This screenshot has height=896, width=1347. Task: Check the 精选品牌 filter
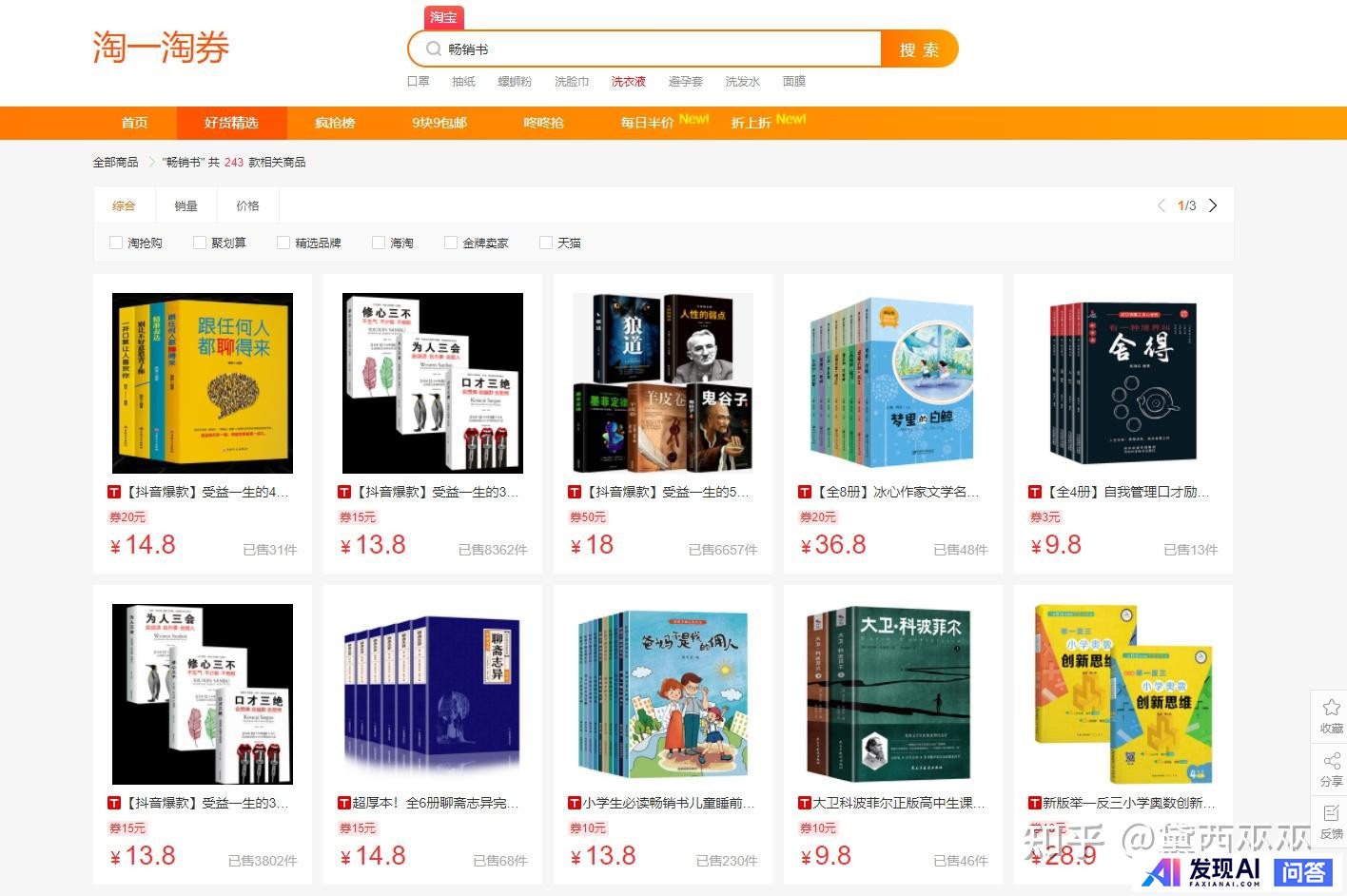[283, 243]
